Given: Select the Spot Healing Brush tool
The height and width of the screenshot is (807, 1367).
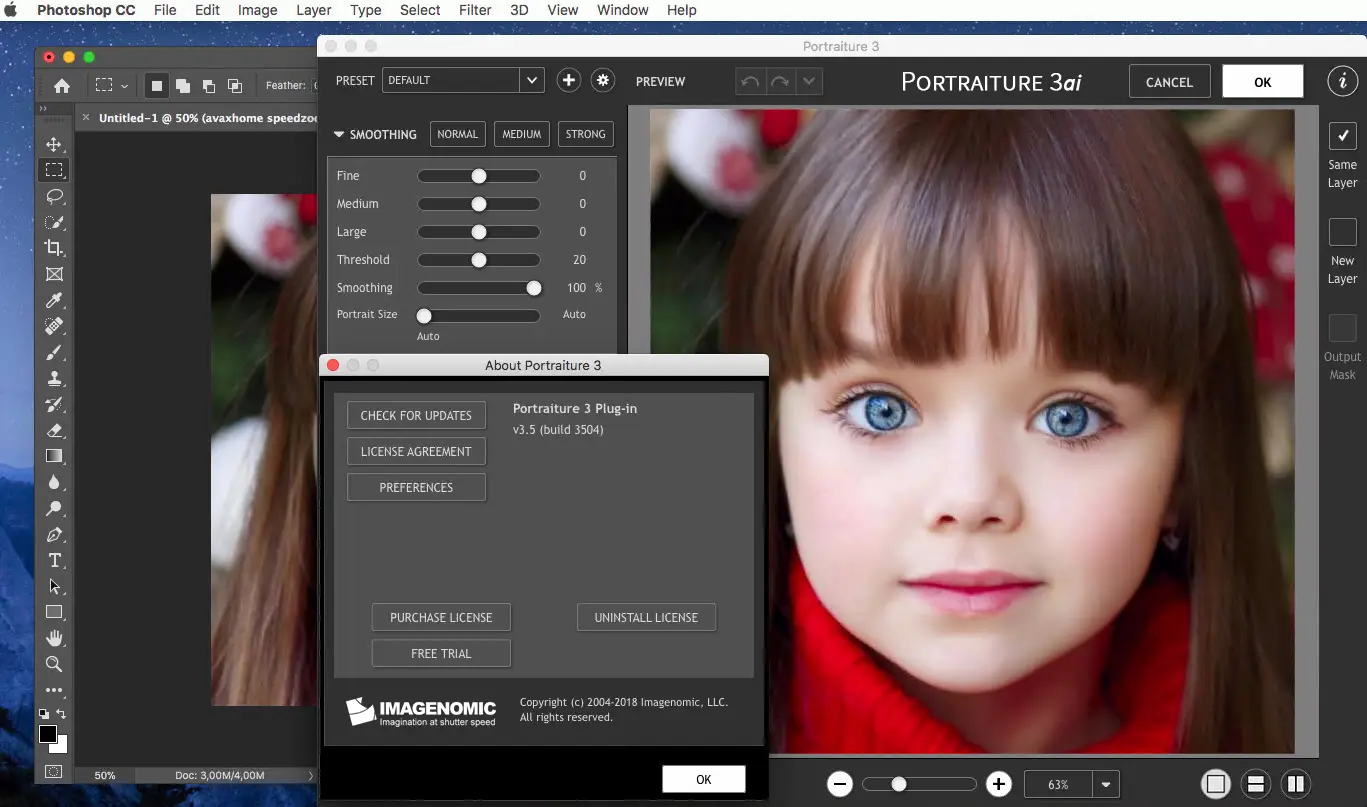Looking at the screenshot, I should point(54,326).
